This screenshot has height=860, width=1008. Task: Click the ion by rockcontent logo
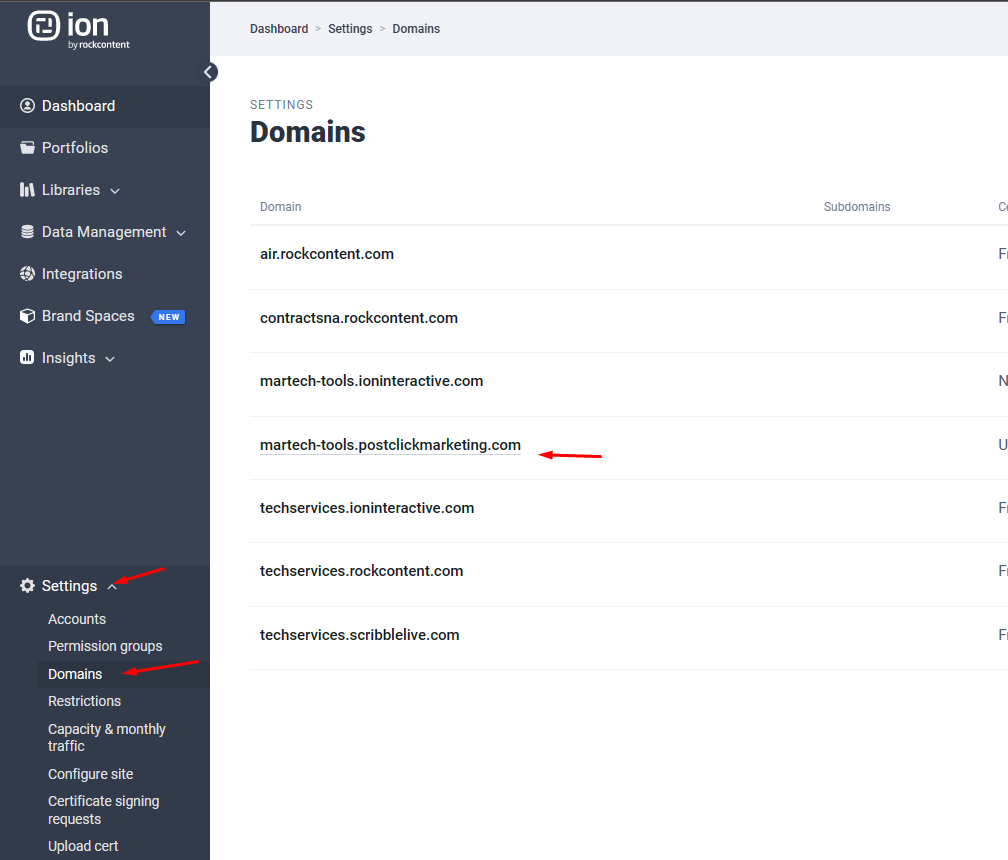pos(78,30)
